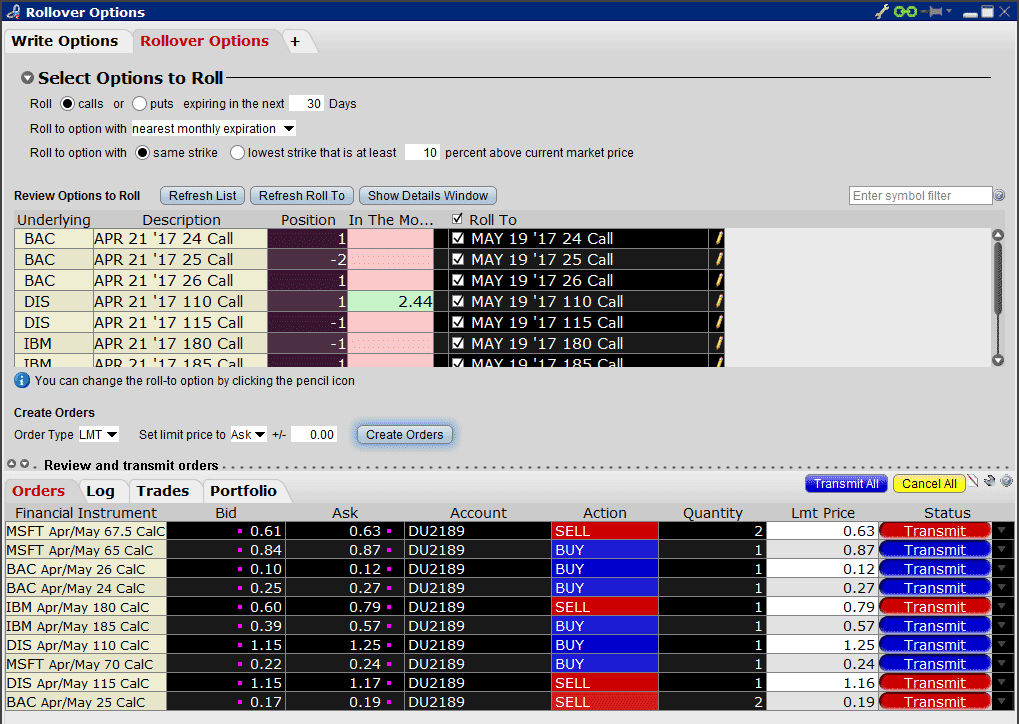
Task: Open status dropdown arrow for MSFT Apr/May 65 CalC
Action: tap(1001, 550)
